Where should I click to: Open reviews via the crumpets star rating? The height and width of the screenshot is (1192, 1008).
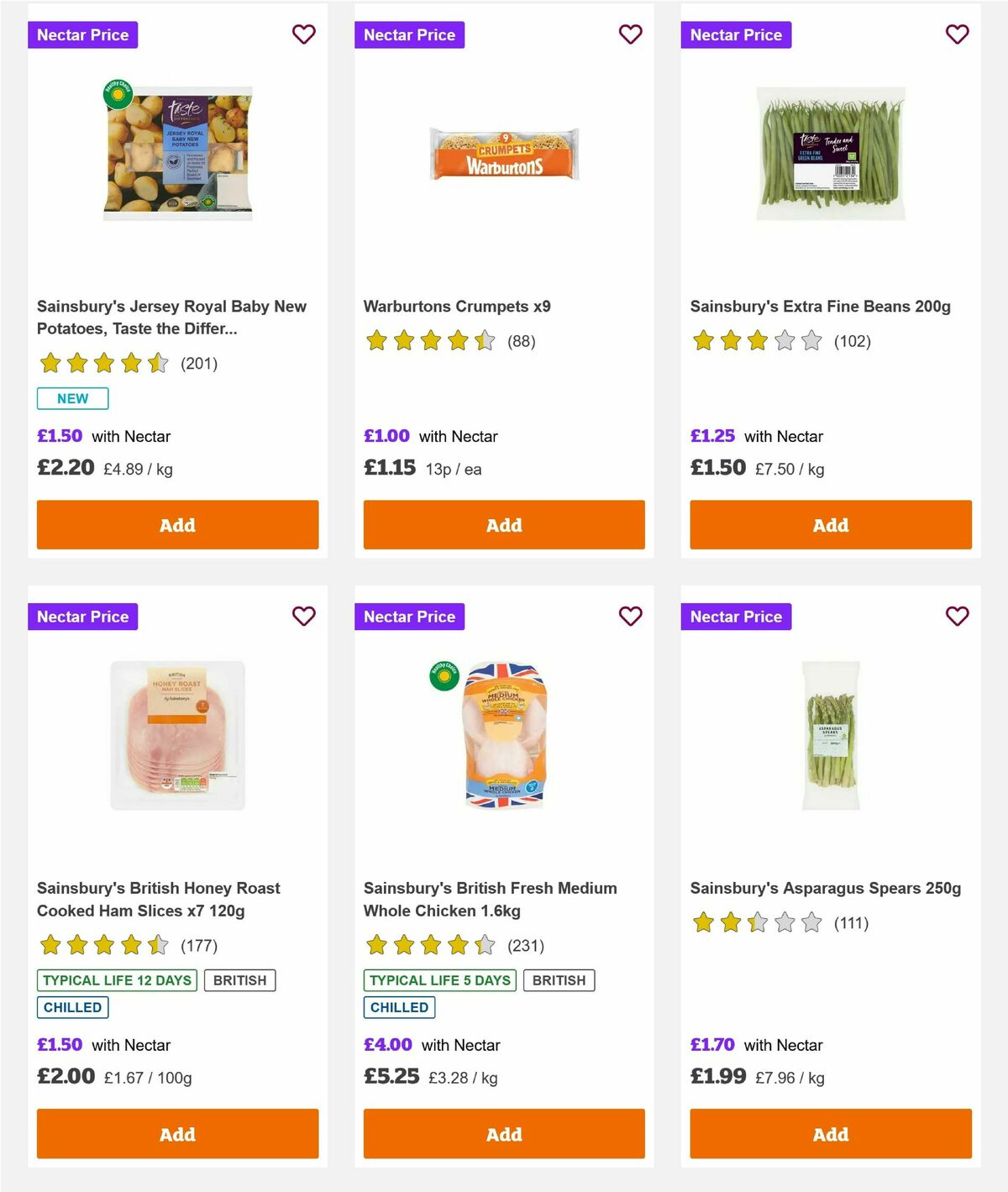pos(428,342)
